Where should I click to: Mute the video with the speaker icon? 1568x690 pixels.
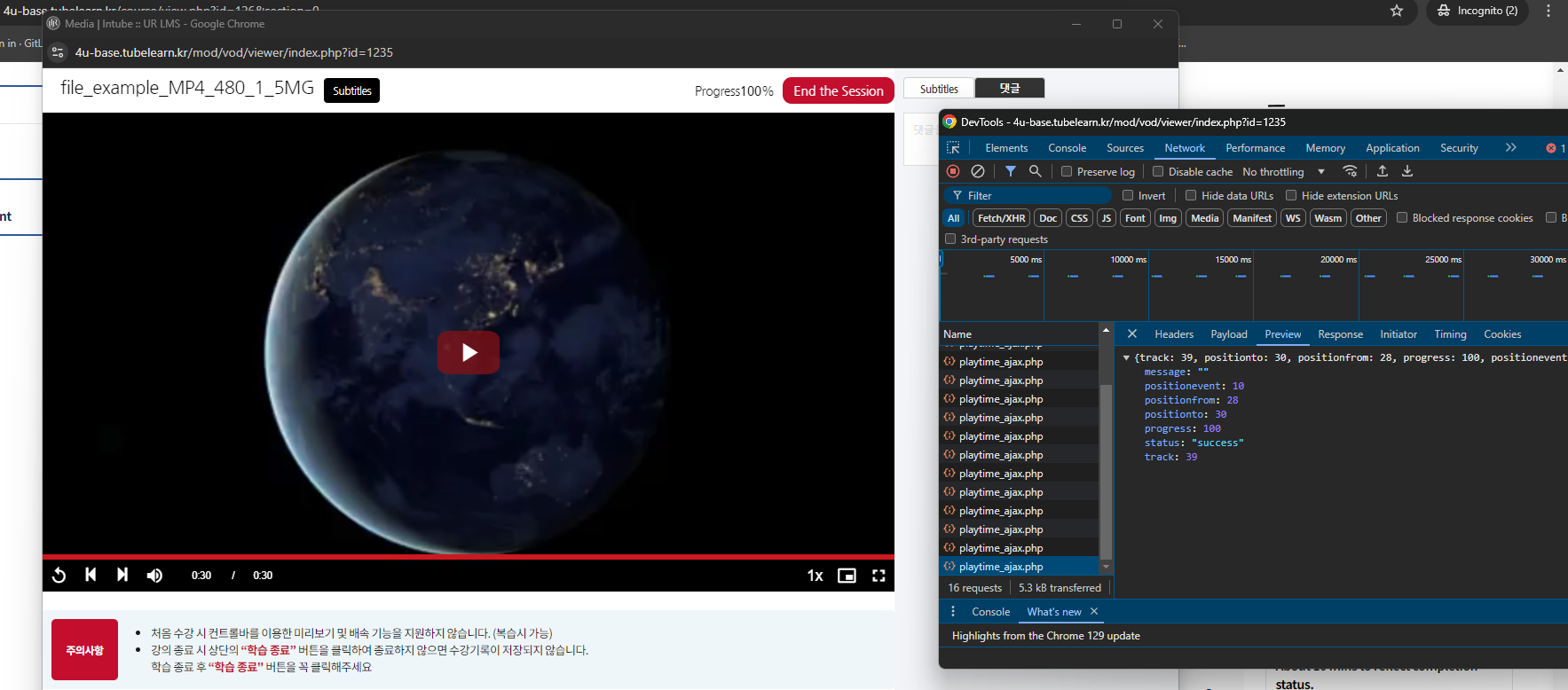pos(154,576)
